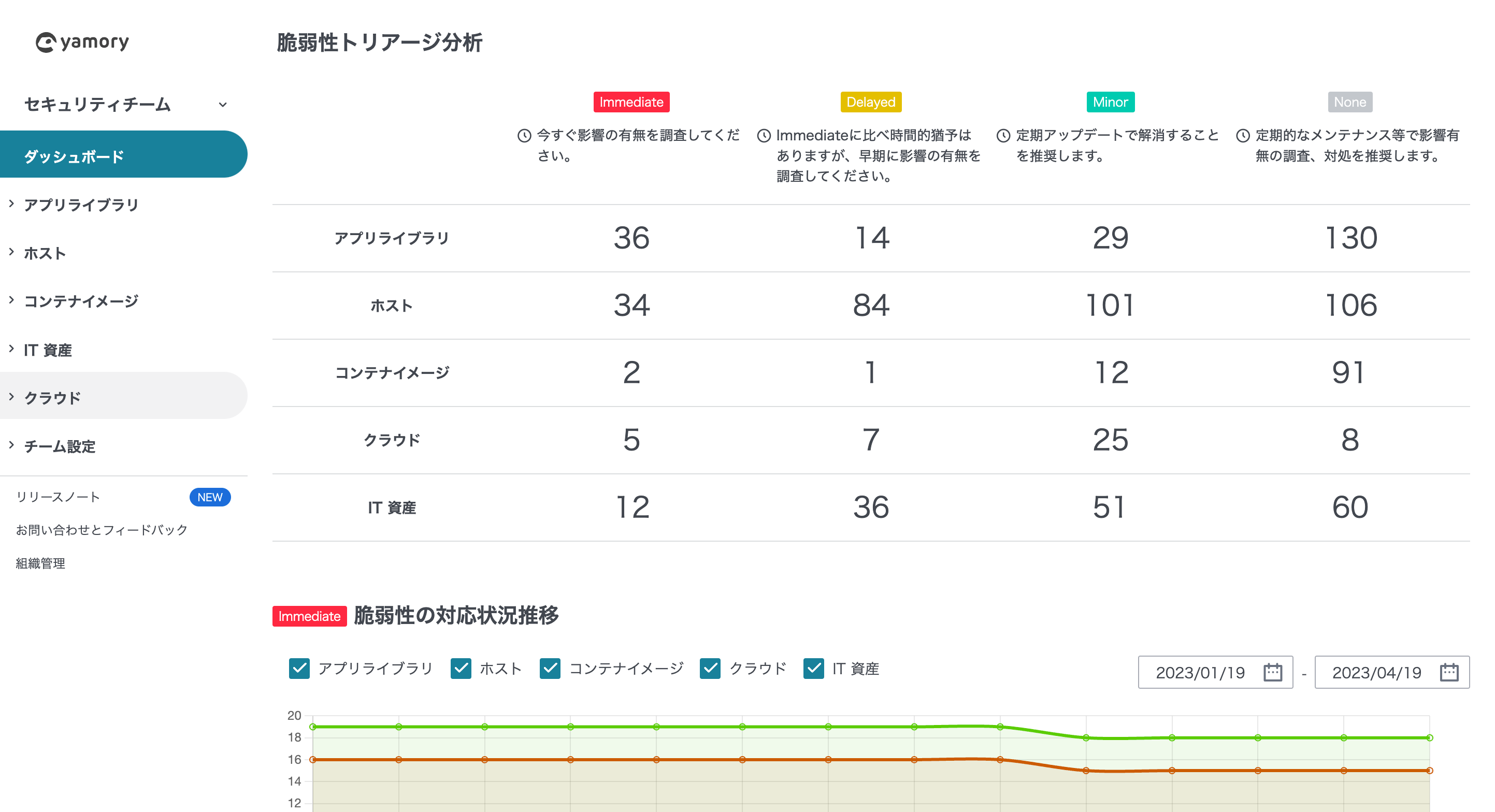
Task: Click the clock icon beside Delayed description
Action: [x=765, y=135]
